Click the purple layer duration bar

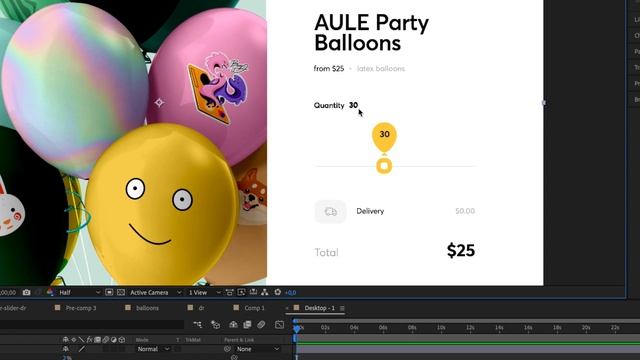pyautogui.click(x=468, y=350)
